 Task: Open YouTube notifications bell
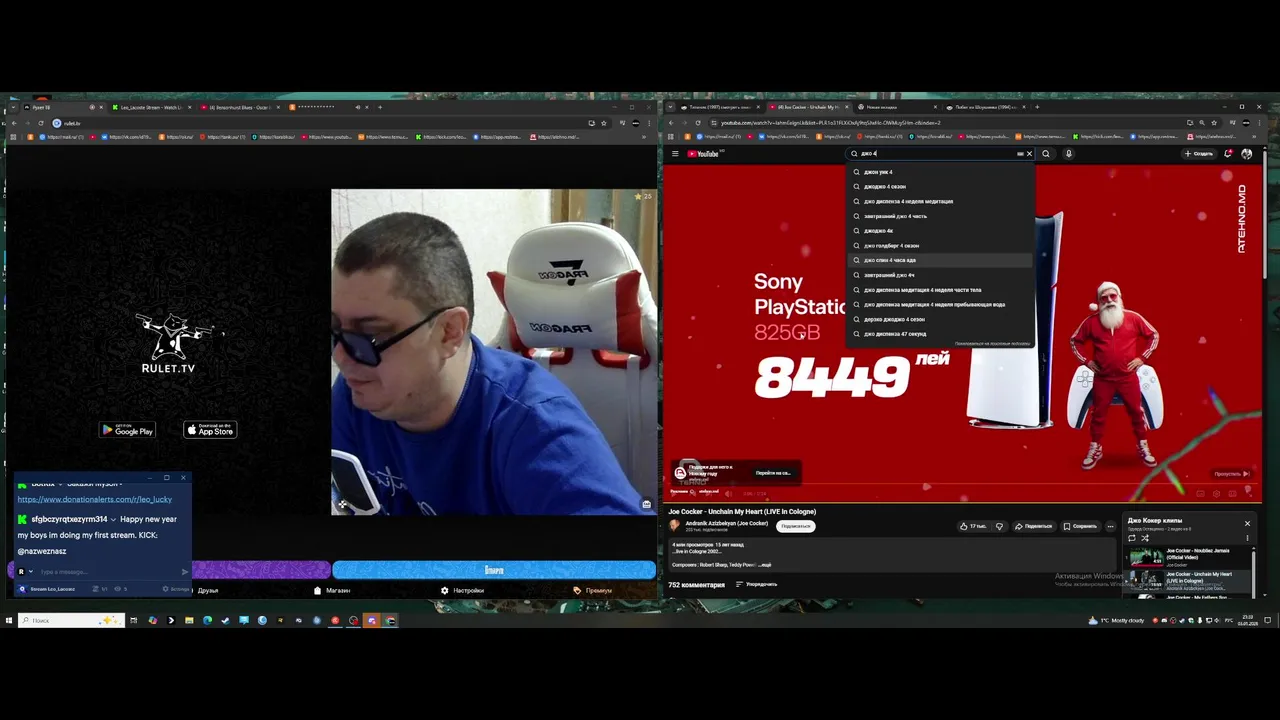(x=1228, y=154)
